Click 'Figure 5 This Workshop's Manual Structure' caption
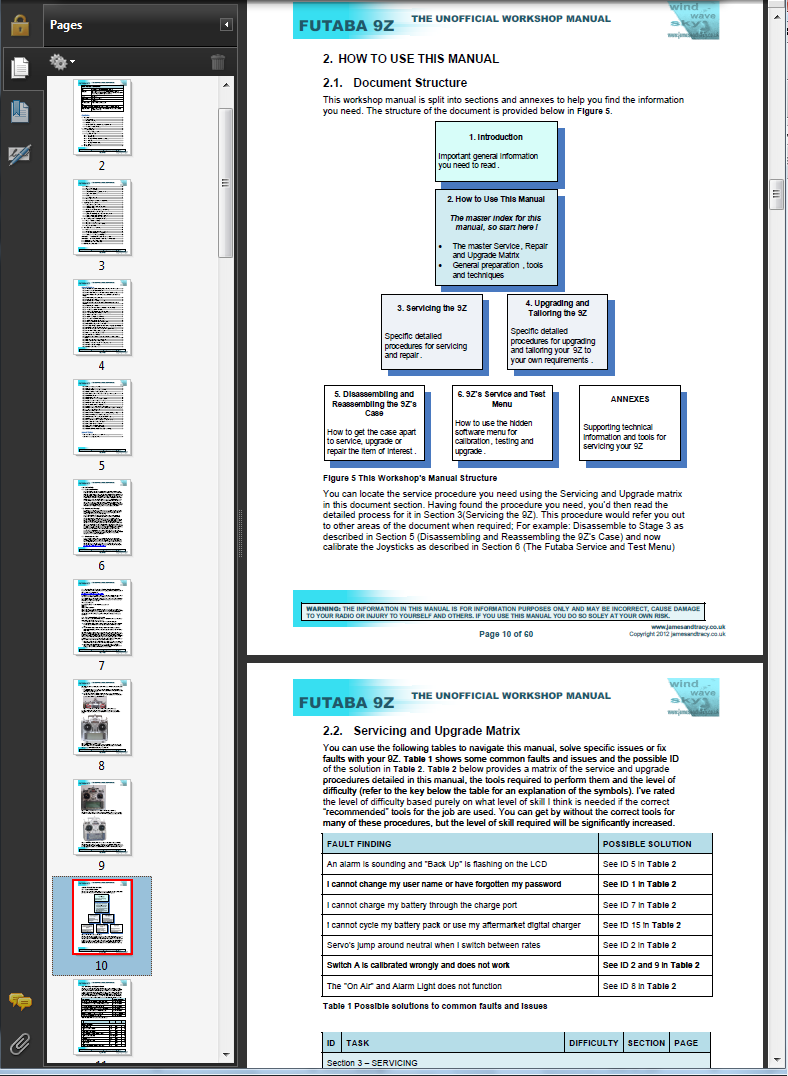 point(410,478)
